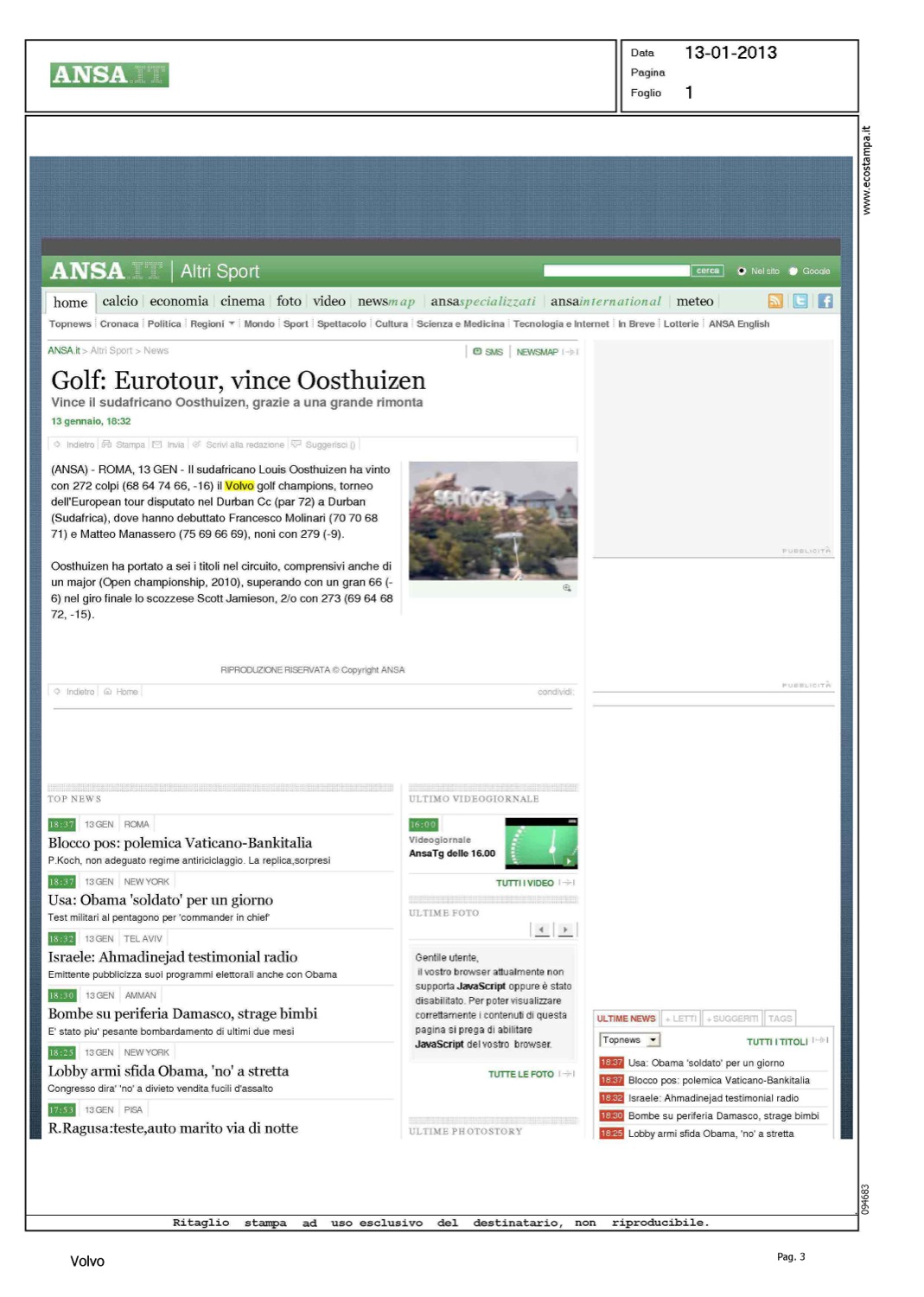This screenshot has width=924, height=1297.
Task: Select the 'Google' search radio button
Action: click(793, 272)
